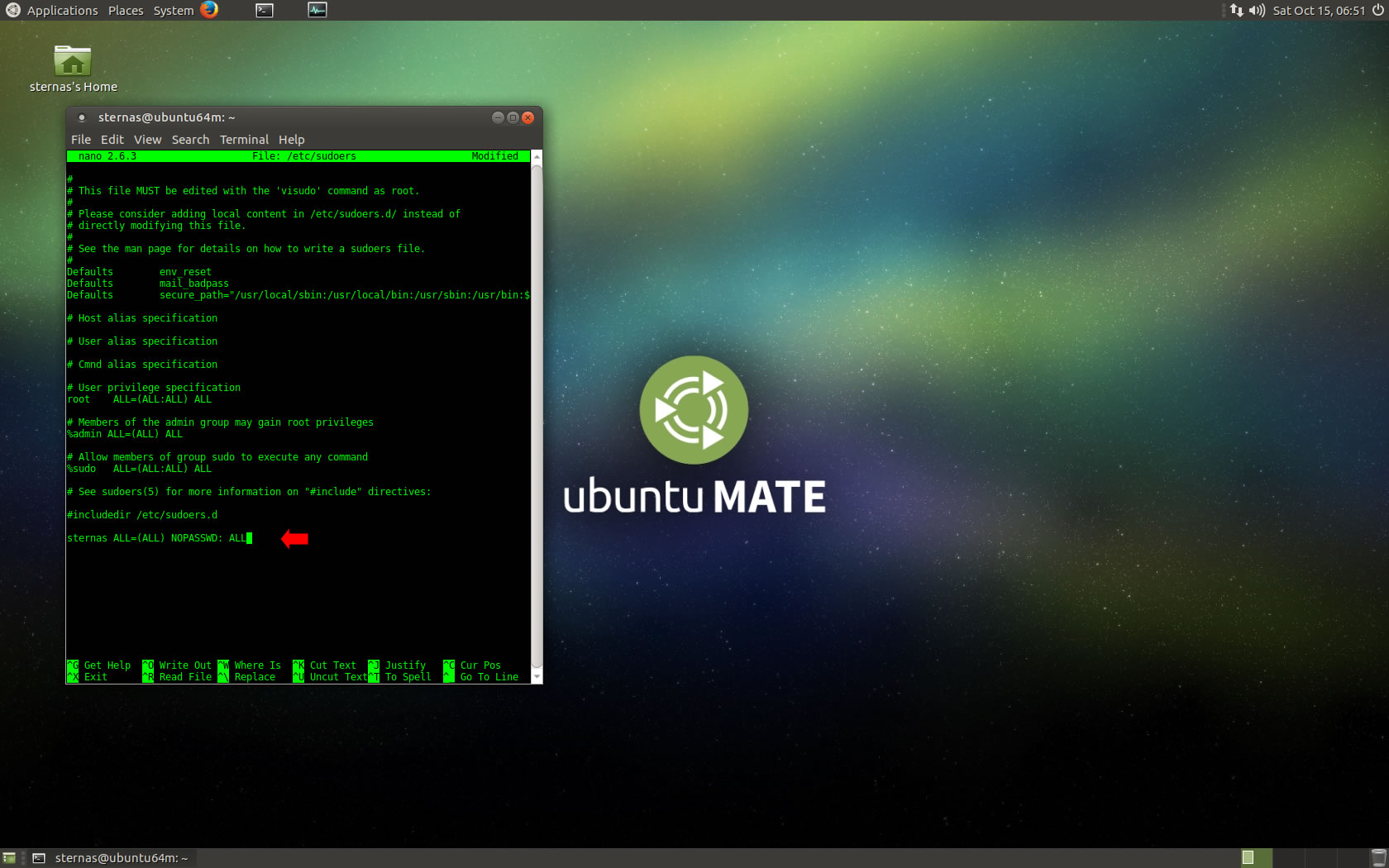This screenshot has height=868, width=1389.
Task: Click the '# User privilege specification' comment
Action: 154,388
